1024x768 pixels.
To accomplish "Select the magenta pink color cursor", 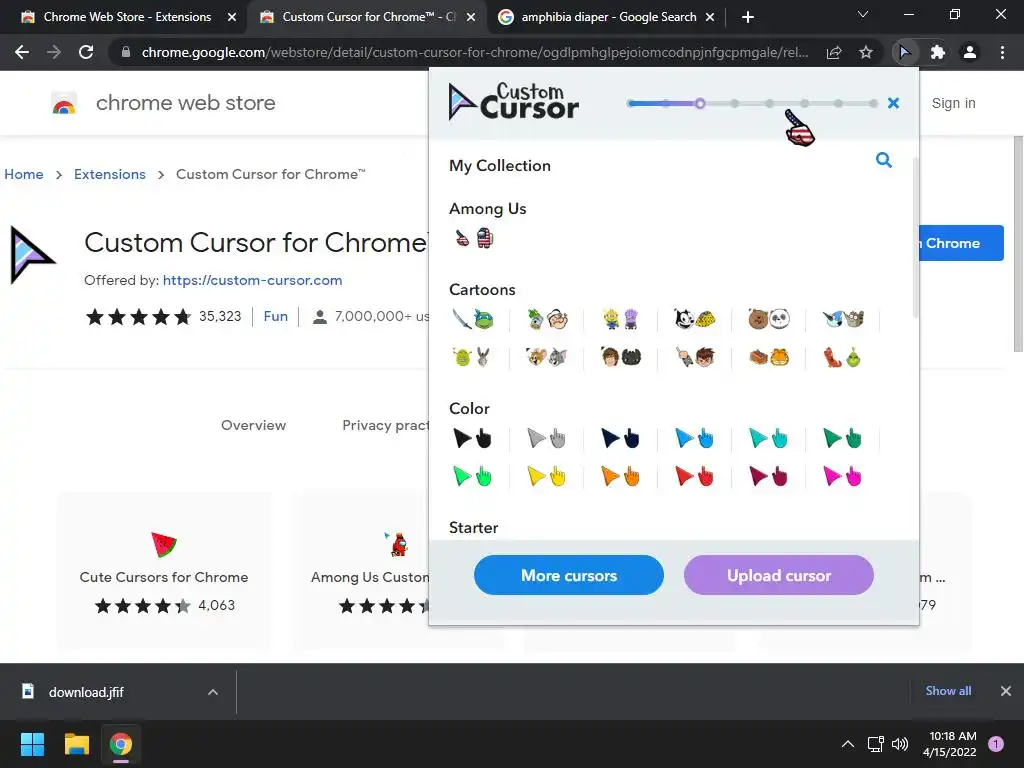I will [843, 476].
